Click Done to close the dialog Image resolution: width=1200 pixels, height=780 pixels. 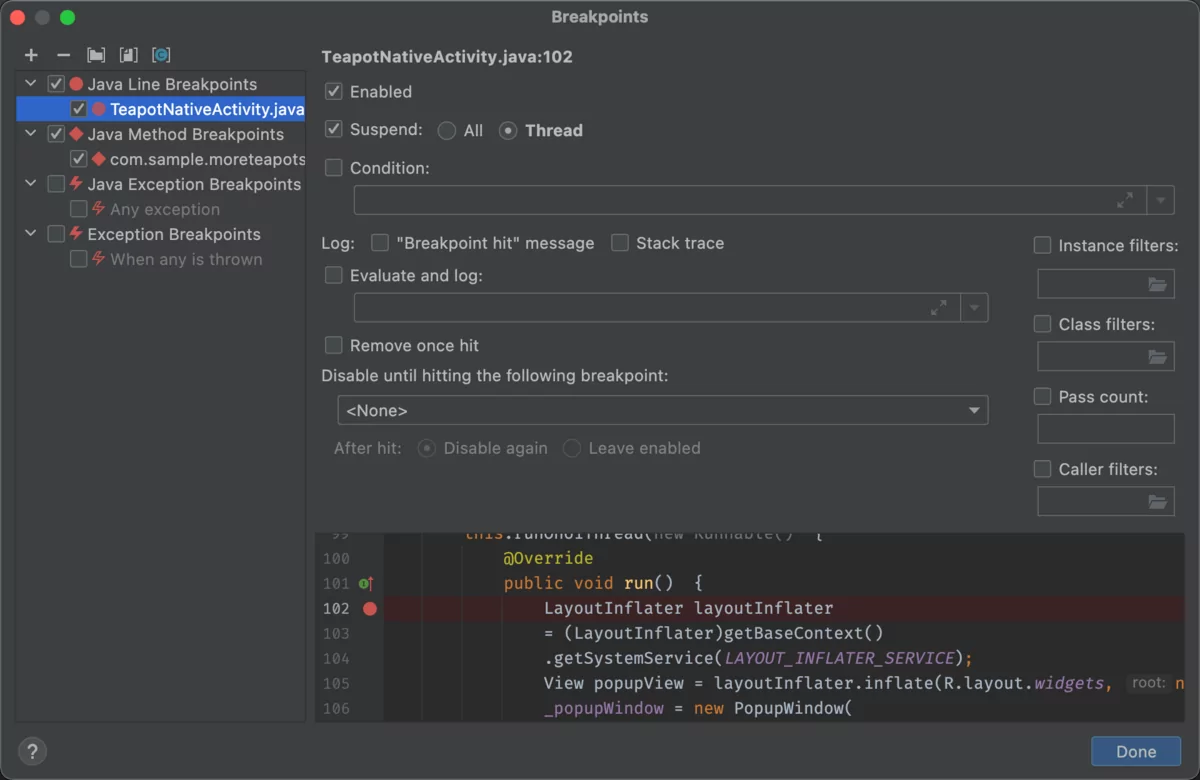(1136, 752)
